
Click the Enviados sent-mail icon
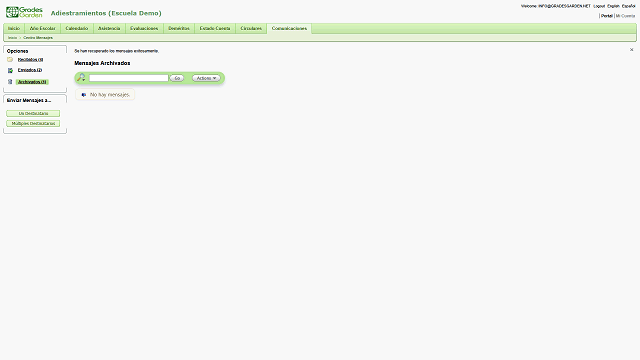[x=10, y=70]
